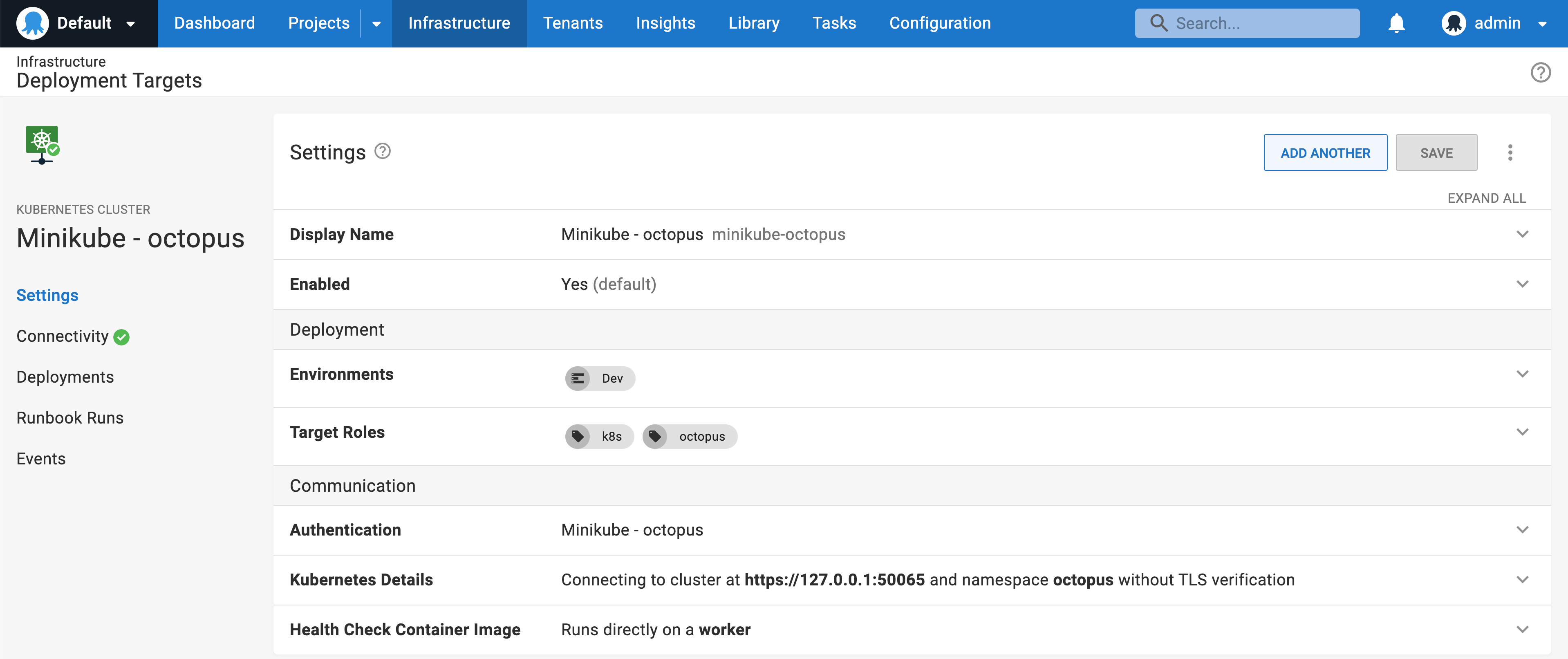Click the Settings help icon
This screenshot has height=659, width=1568.
pyautogui.click(x=382, y=151)
